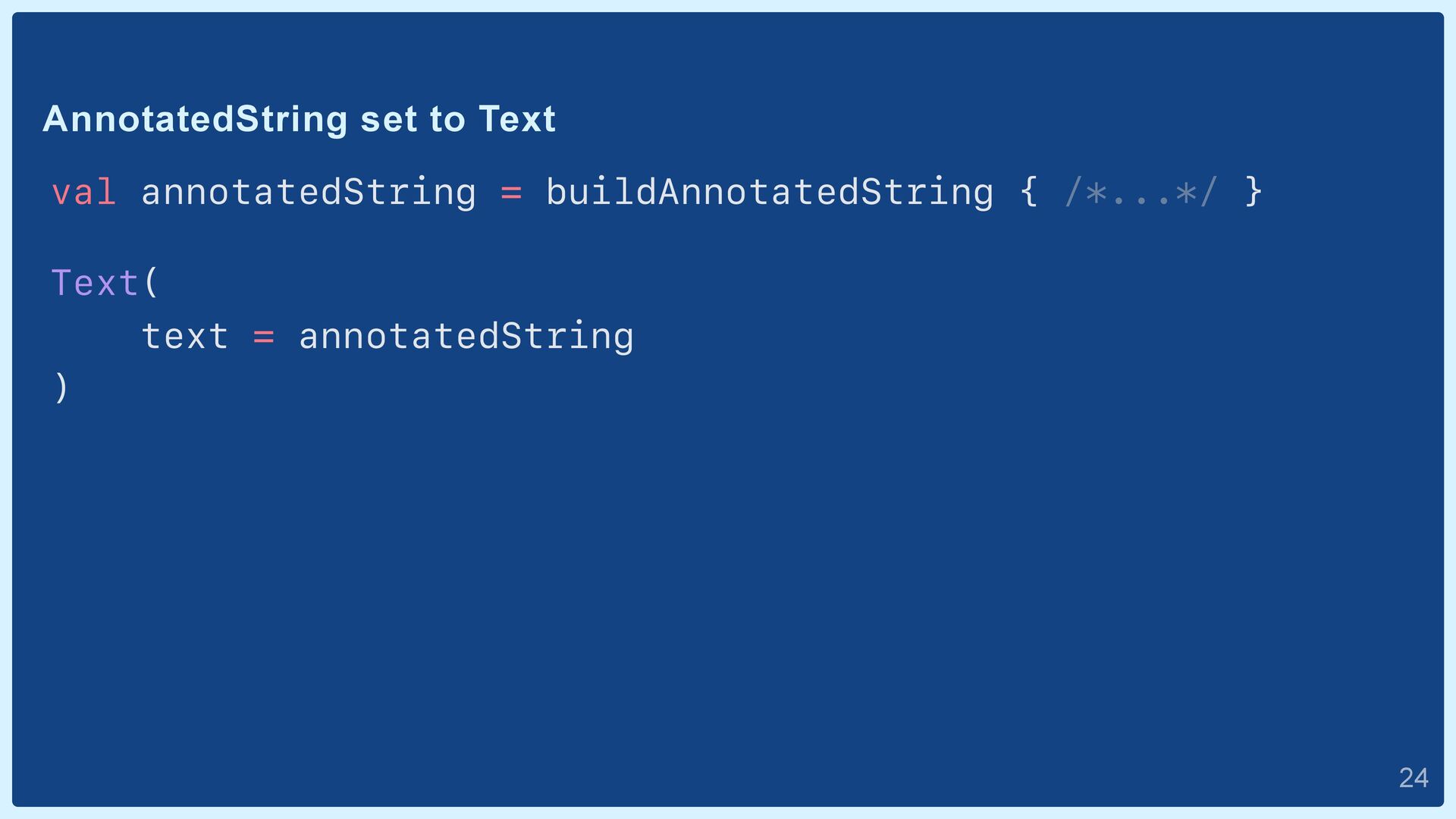Click the word 'AnnotatedString' in the title
The height and width of the screenshot is (819, 1456).
[195, 120]
